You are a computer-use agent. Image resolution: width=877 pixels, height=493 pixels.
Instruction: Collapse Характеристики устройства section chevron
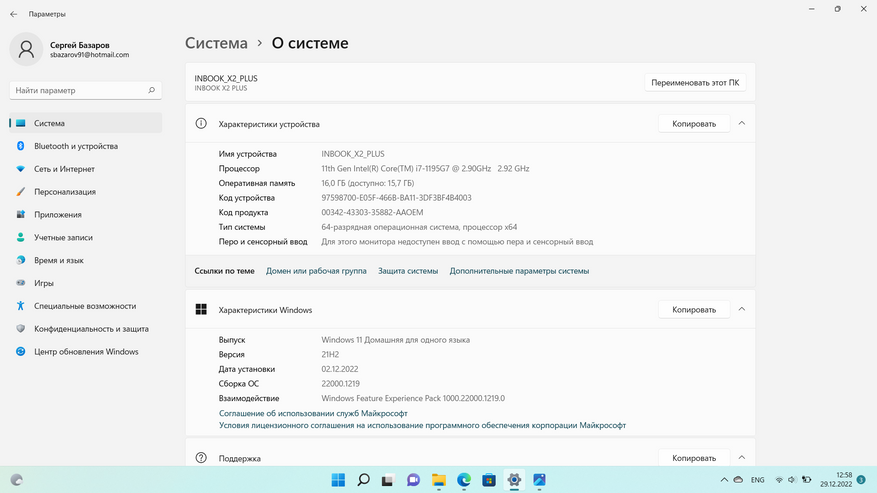742,123
